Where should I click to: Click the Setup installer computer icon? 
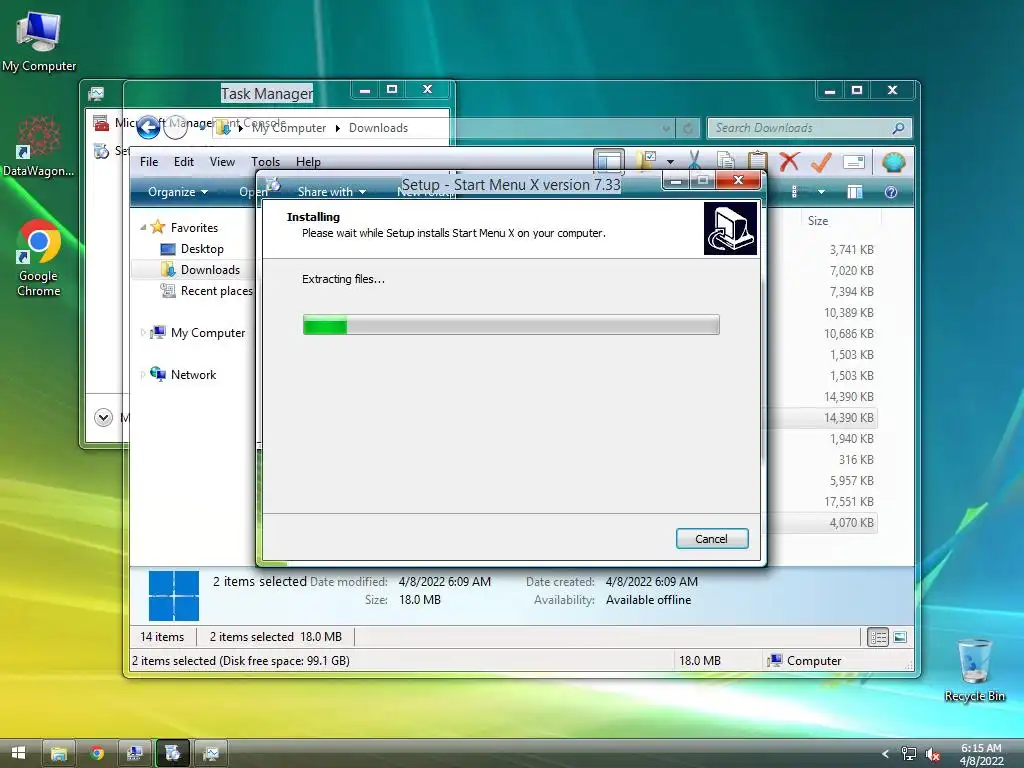coord(731,228)
